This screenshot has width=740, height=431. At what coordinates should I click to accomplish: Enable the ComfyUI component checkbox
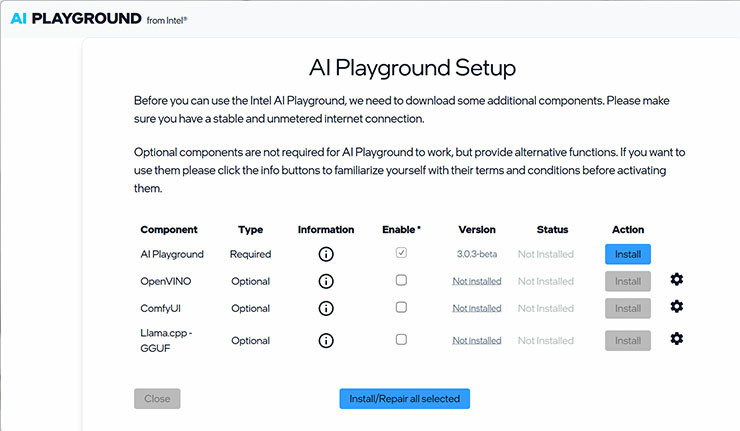tap(401, 307)
